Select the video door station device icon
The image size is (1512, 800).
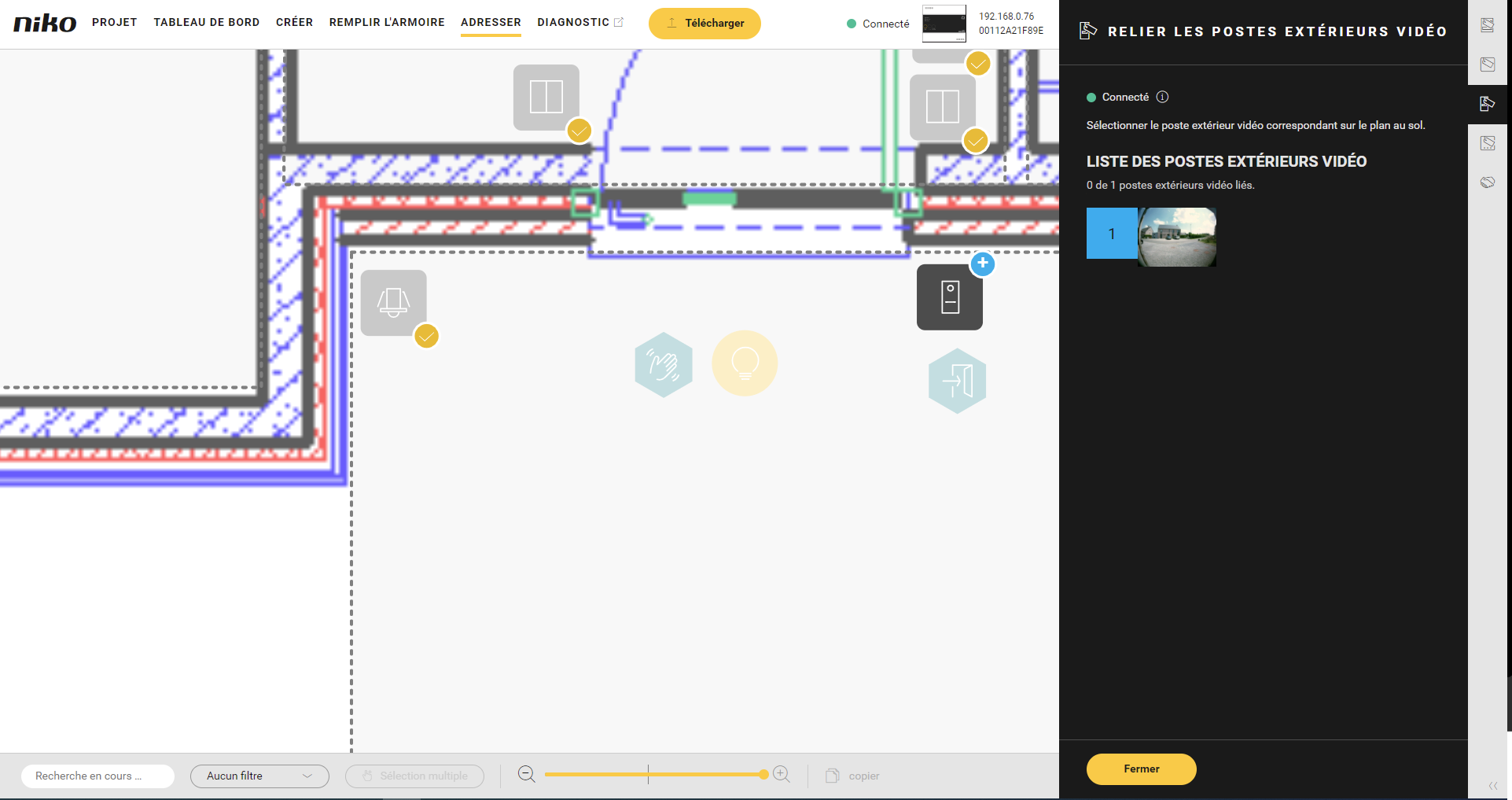pyautogui.click(x=949, y=297)
